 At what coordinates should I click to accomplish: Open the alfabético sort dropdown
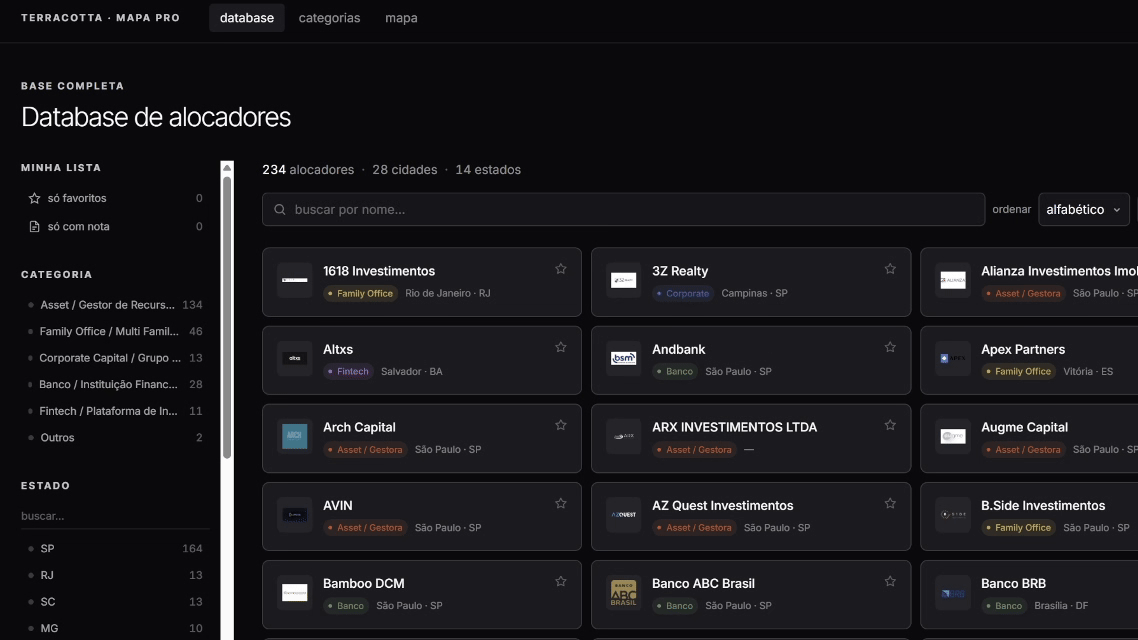(1084, 210)
